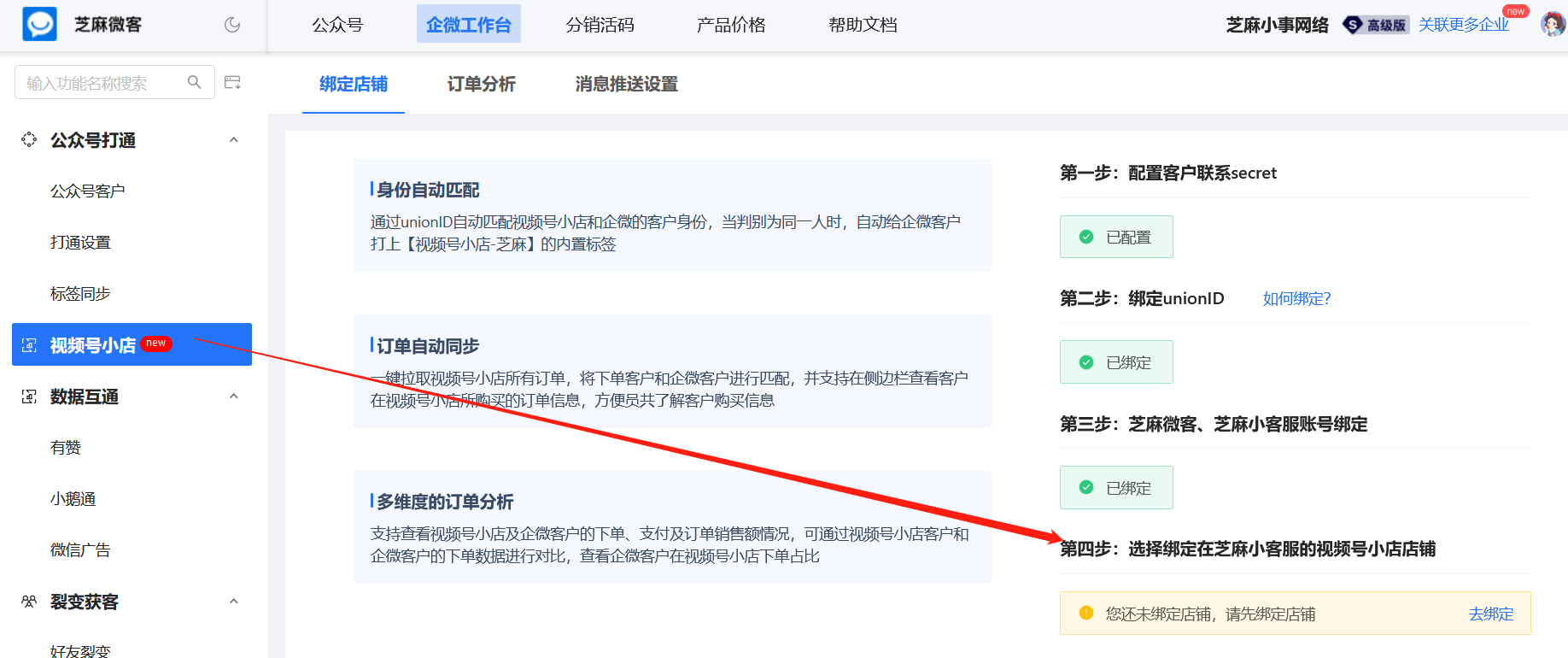Open the 产品价格 page

pos(731,25)
